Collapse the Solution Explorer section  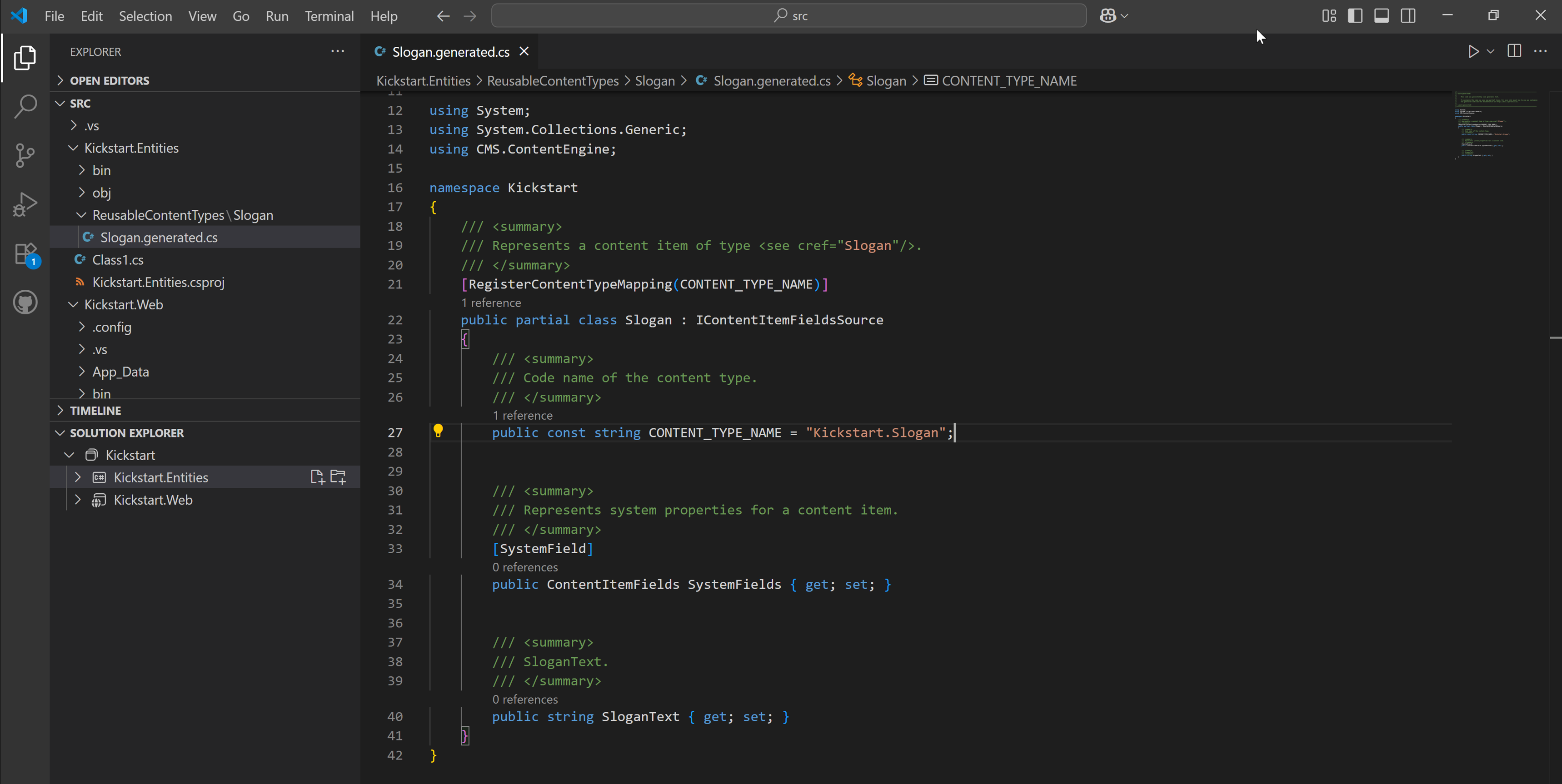pos(205,433)
